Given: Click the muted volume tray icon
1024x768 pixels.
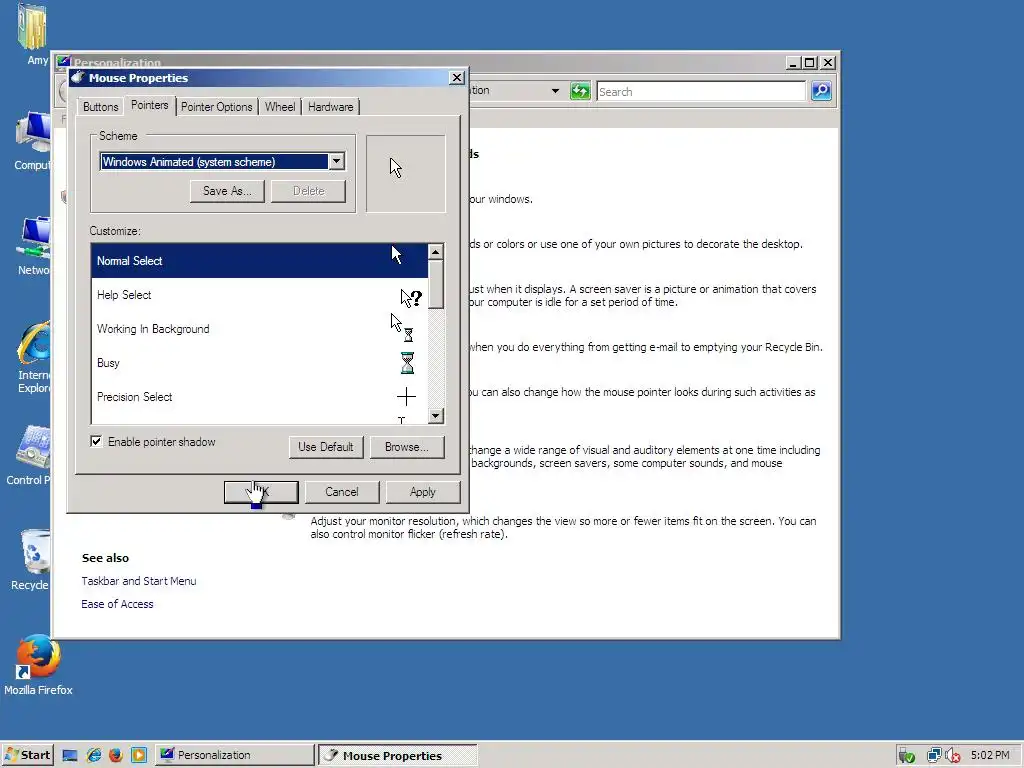Looking at the screenshot, I should [x=953, y=756].
